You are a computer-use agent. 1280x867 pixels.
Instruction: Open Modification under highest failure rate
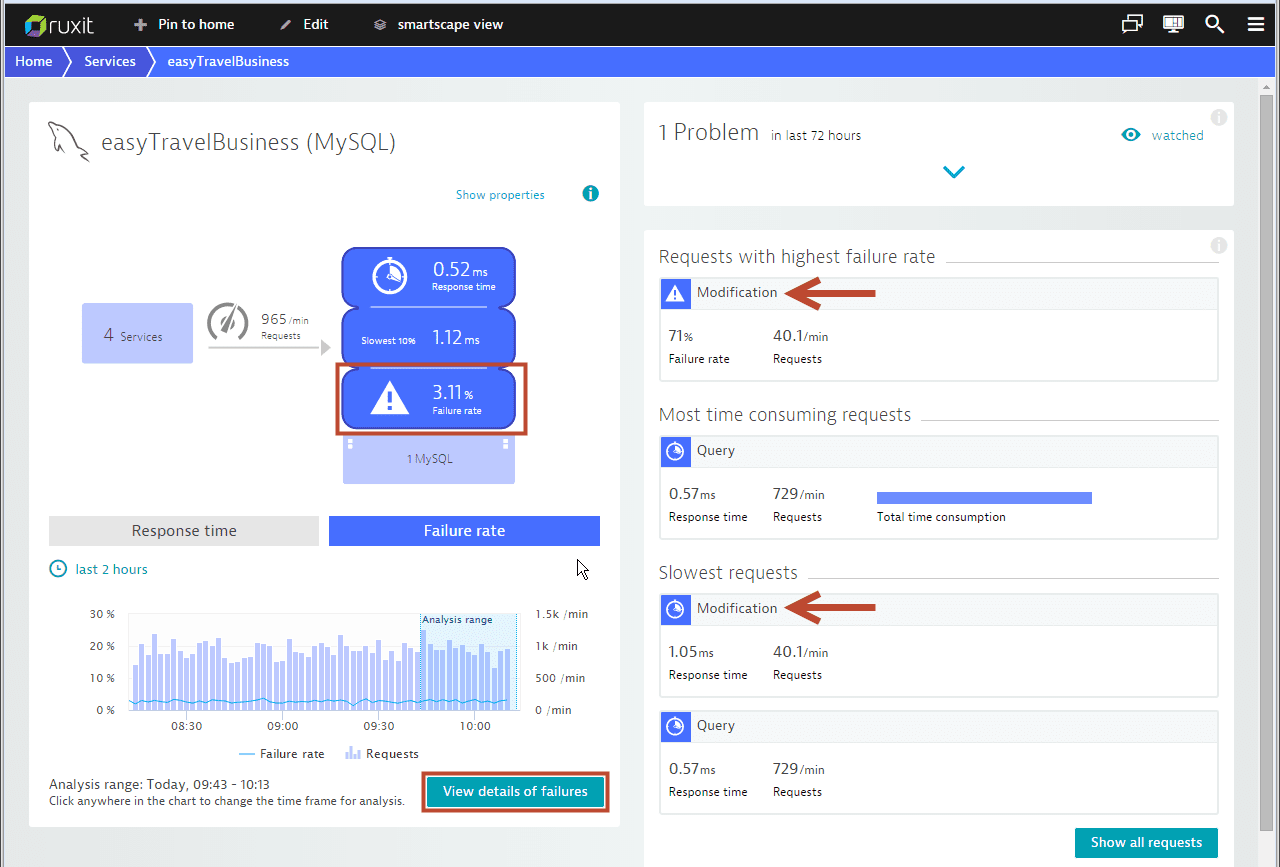point(737,292)
